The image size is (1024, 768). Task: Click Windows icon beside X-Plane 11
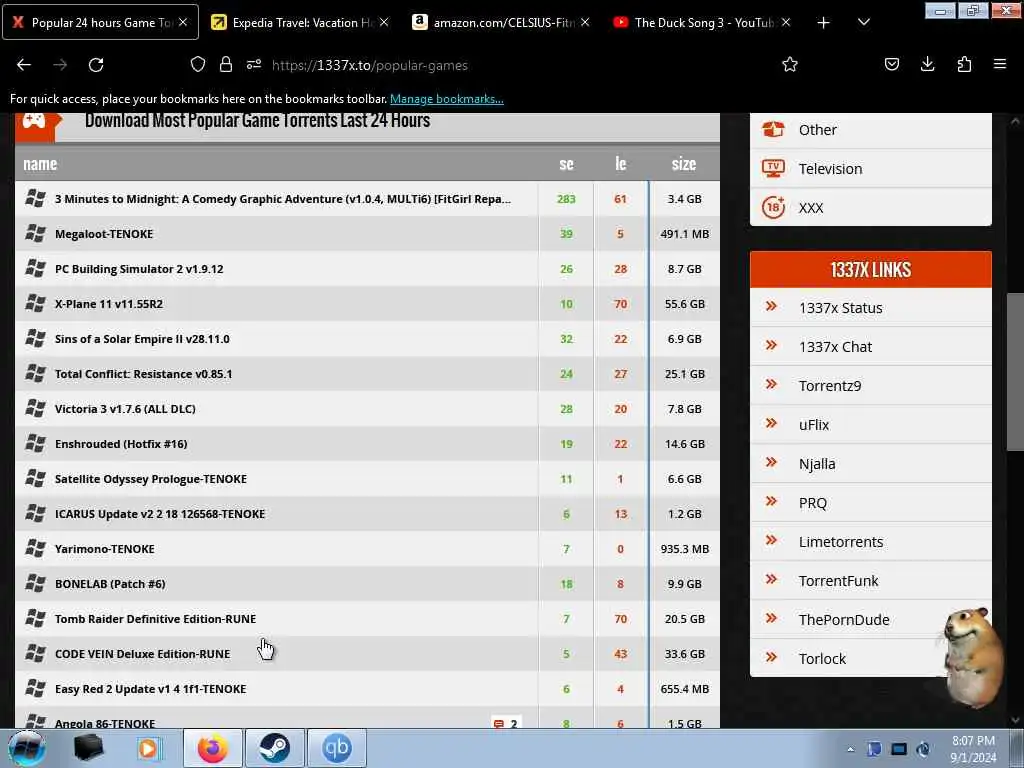click(35, 303)
